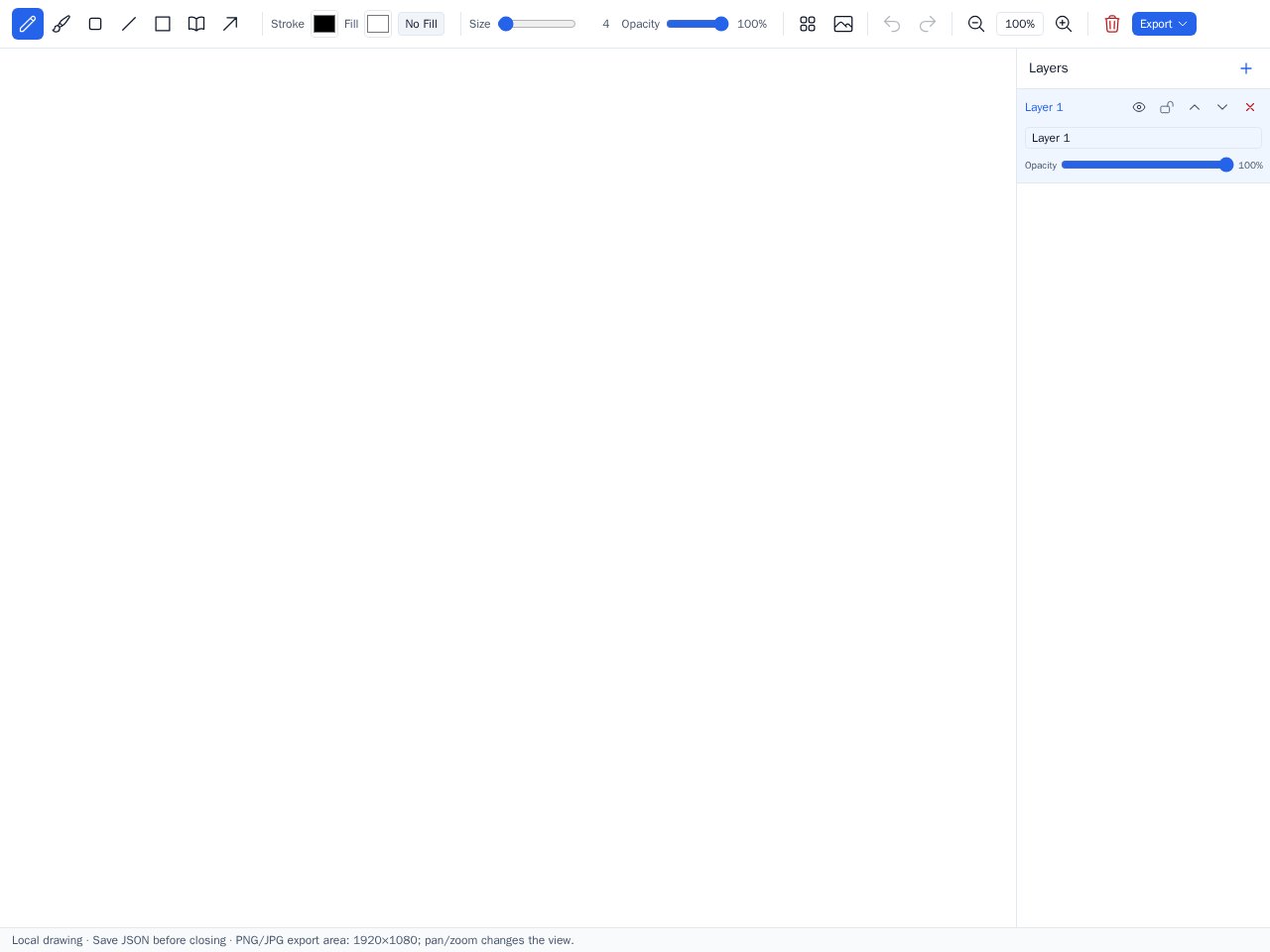Select the Arrow drawing tool
Screen dimensions: 1270x952
point(230,24)
